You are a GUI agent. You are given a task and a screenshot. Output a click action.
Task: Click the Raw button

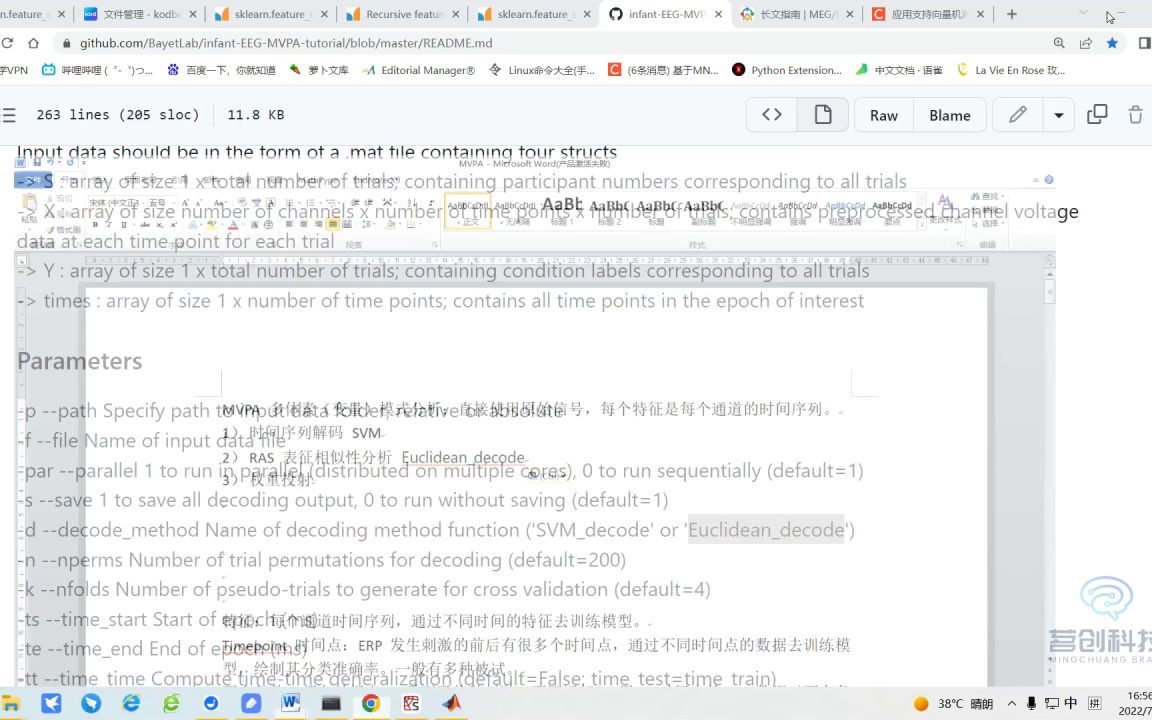883,115
